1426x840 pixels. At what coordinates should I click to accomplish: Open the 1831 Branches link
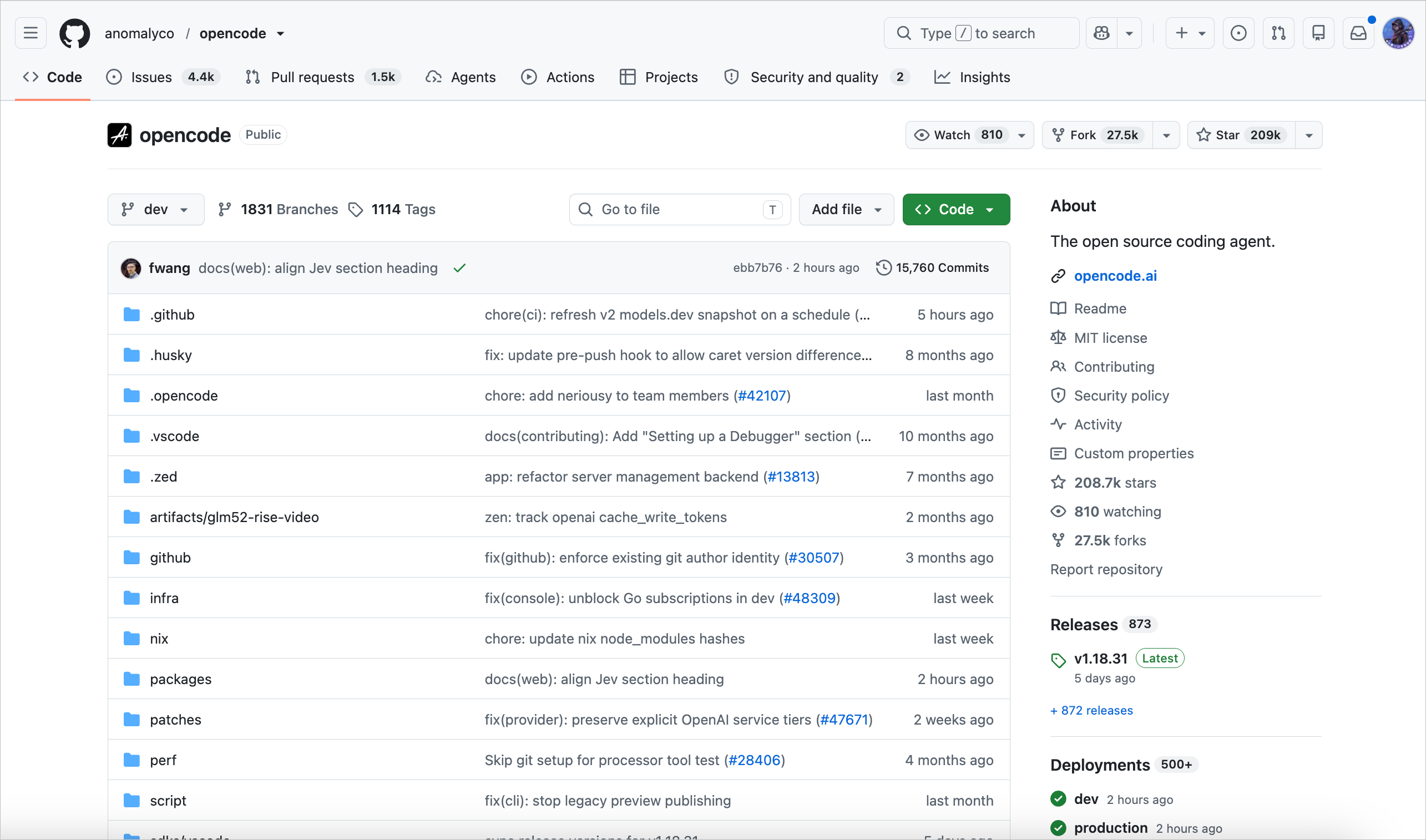[x=279, y=209]
